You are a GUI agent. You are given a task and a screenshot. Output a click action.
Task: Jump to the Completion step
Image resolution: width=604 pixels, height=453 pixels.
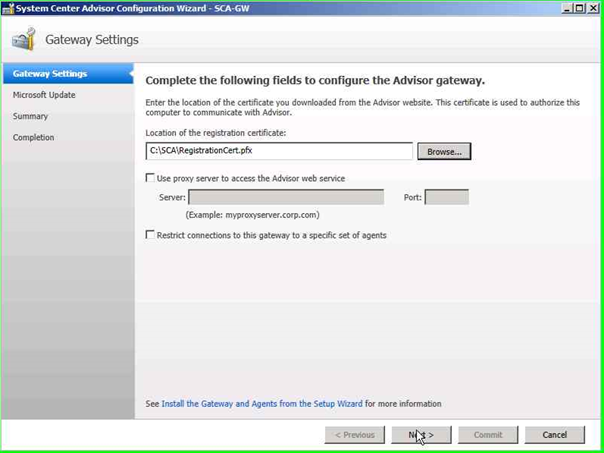(34, 138)
